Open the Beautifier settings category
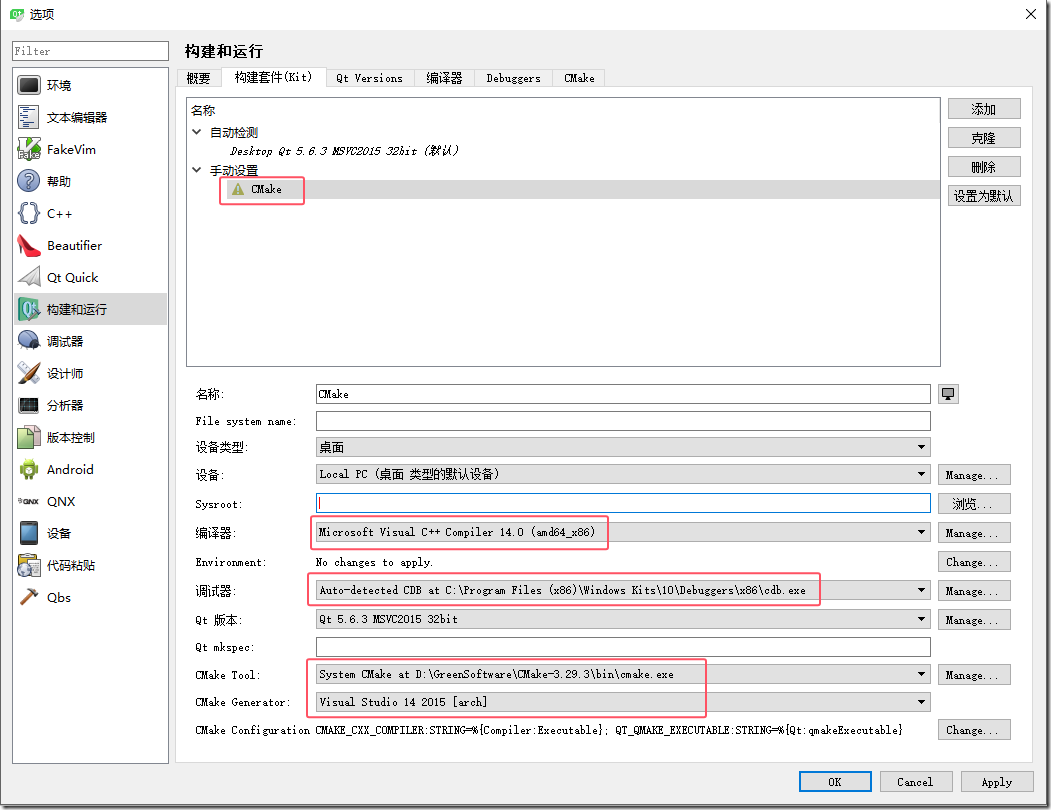 click(x=90, y=245)
